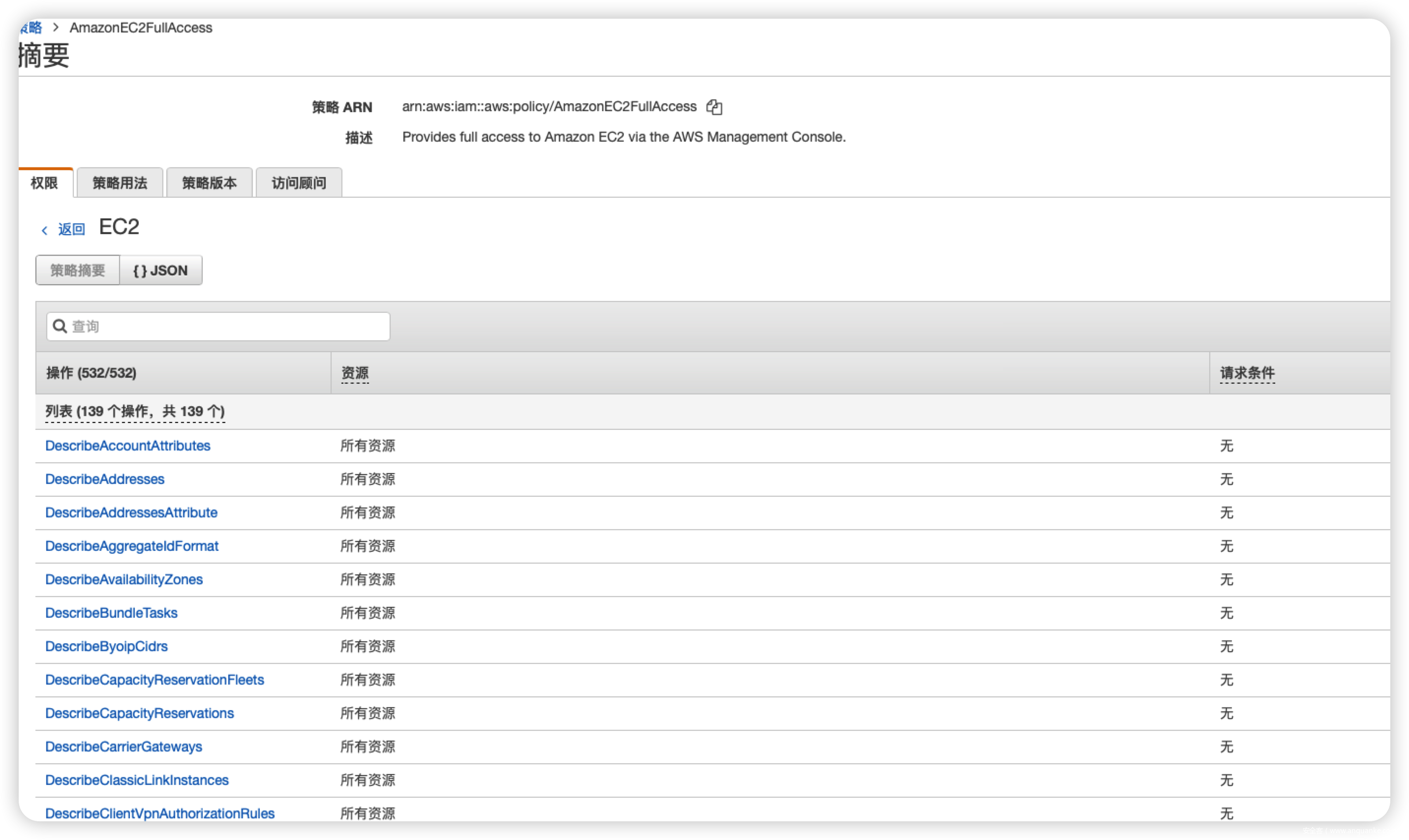
Task: Open the 策略版本 tab
Action: coord(209,183)
